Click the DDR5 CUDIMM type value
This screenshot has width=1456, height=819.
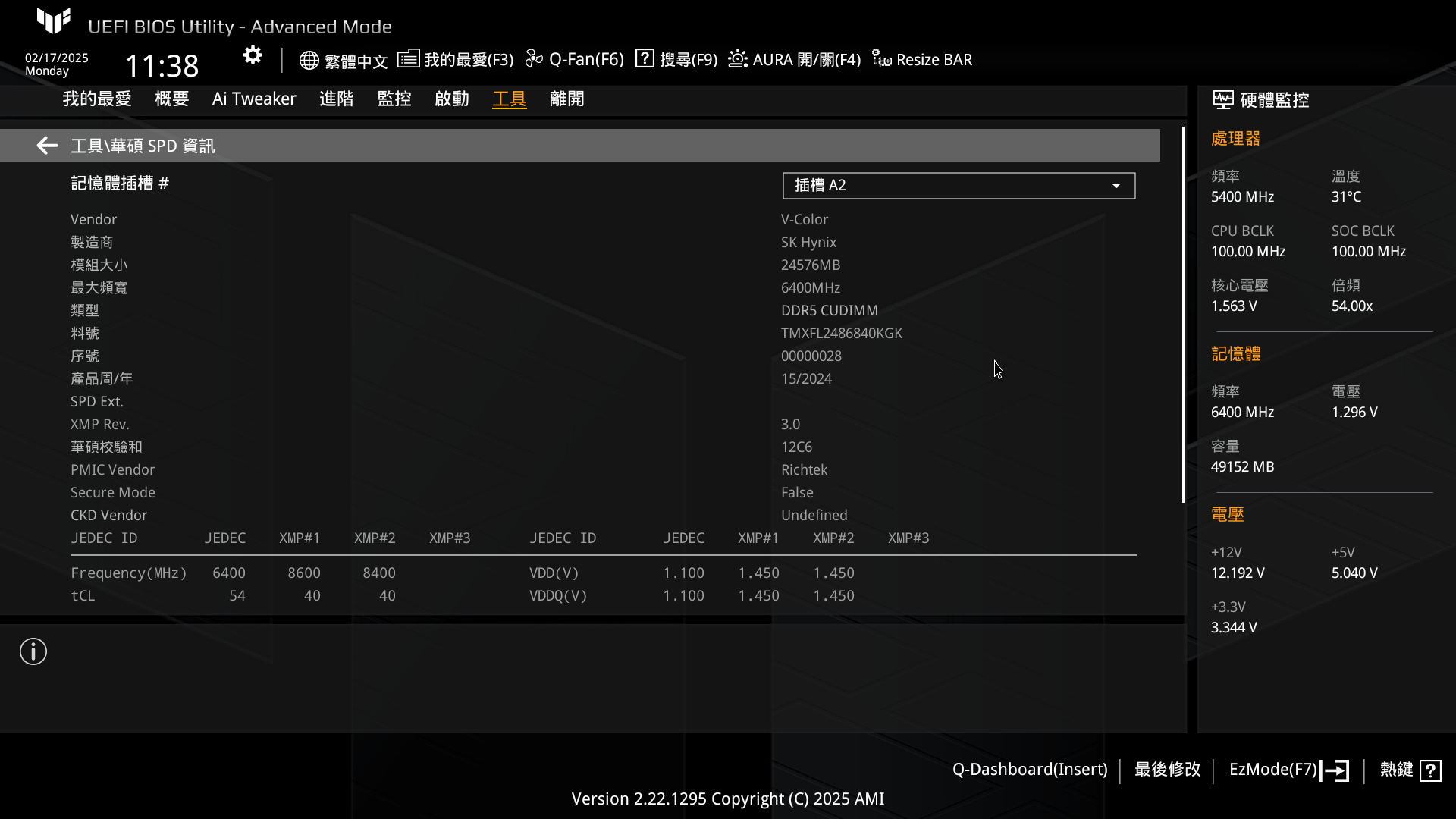click(830, 311)
